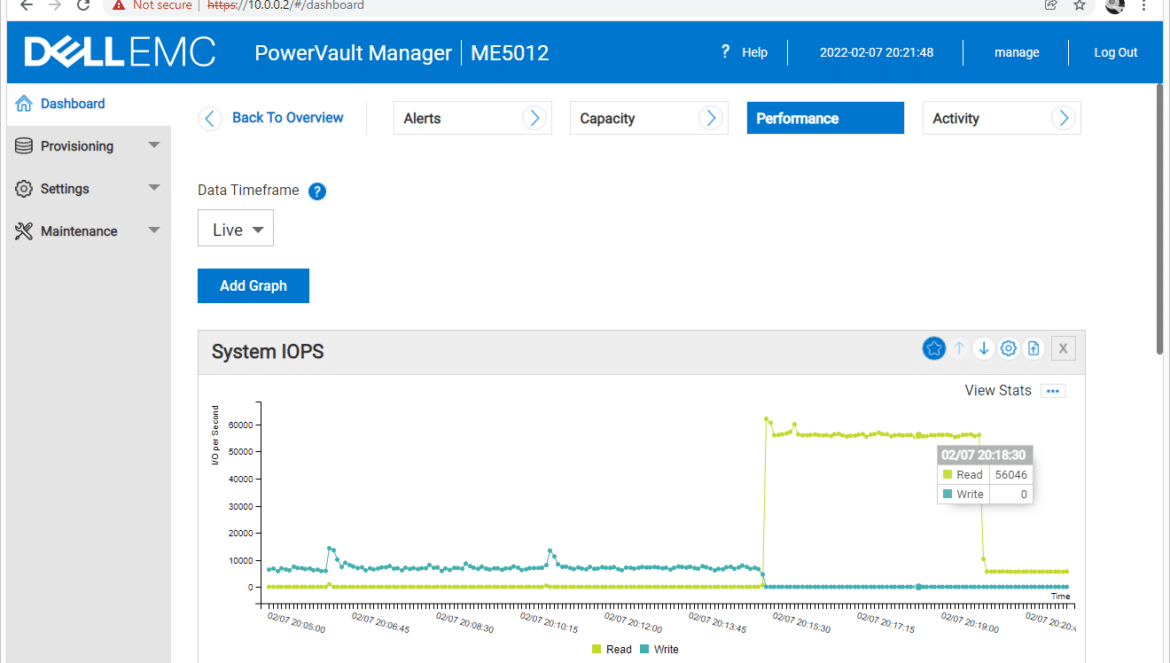Click the Activity tab right chevron

tap(1063, 118)
